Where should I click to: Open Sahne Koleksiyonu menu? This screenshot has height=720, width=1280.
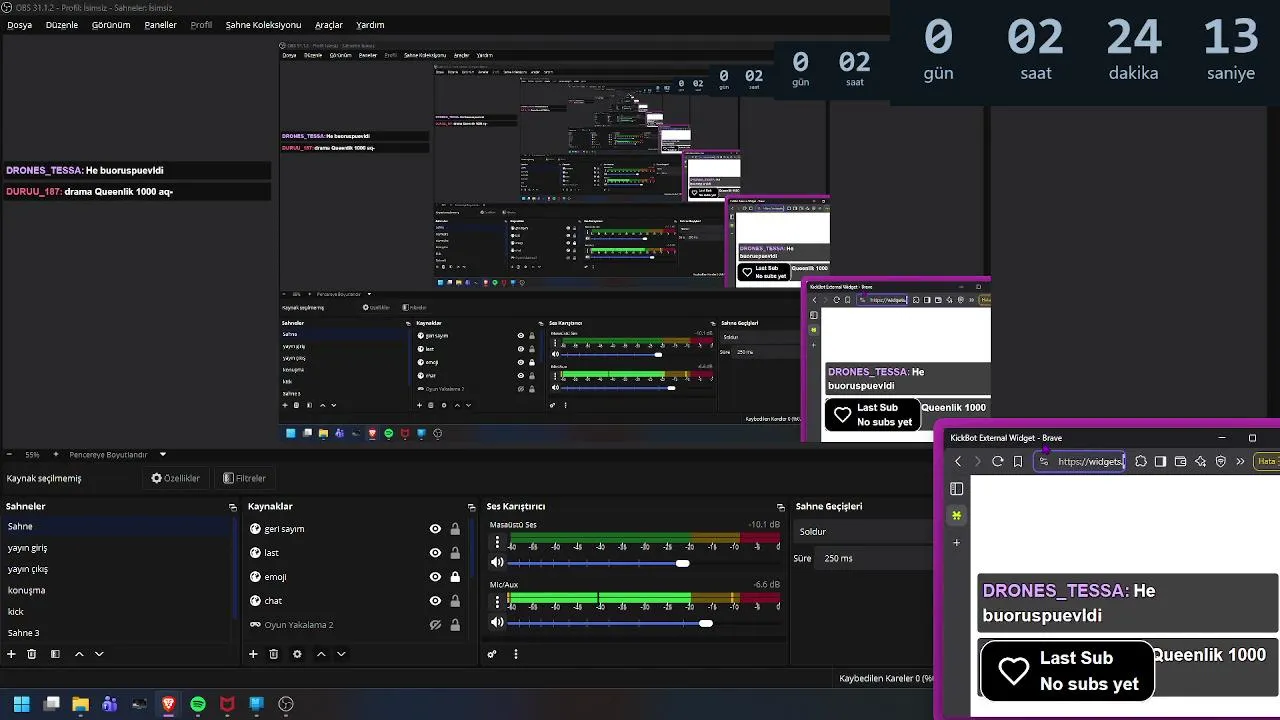point(263,25)
